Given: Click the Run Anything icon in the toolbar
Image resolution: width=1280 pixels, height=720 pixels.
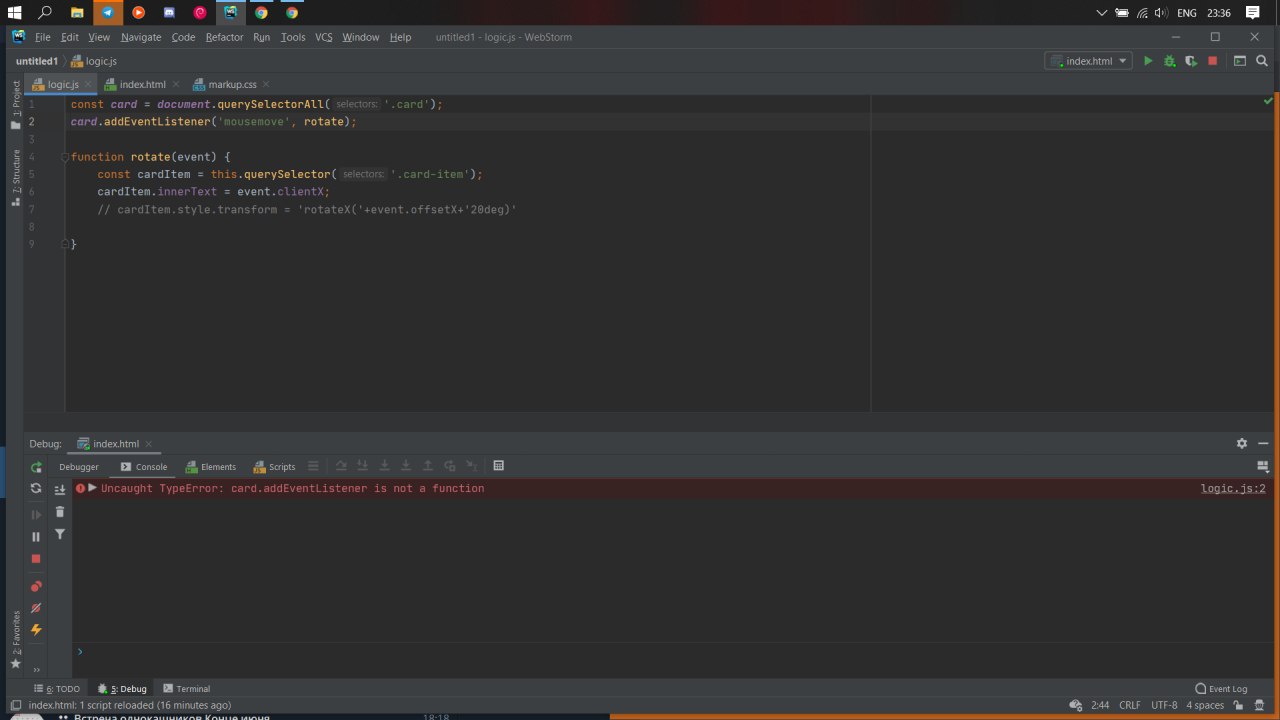Looking at the screenshot, I should [1240, 61].
